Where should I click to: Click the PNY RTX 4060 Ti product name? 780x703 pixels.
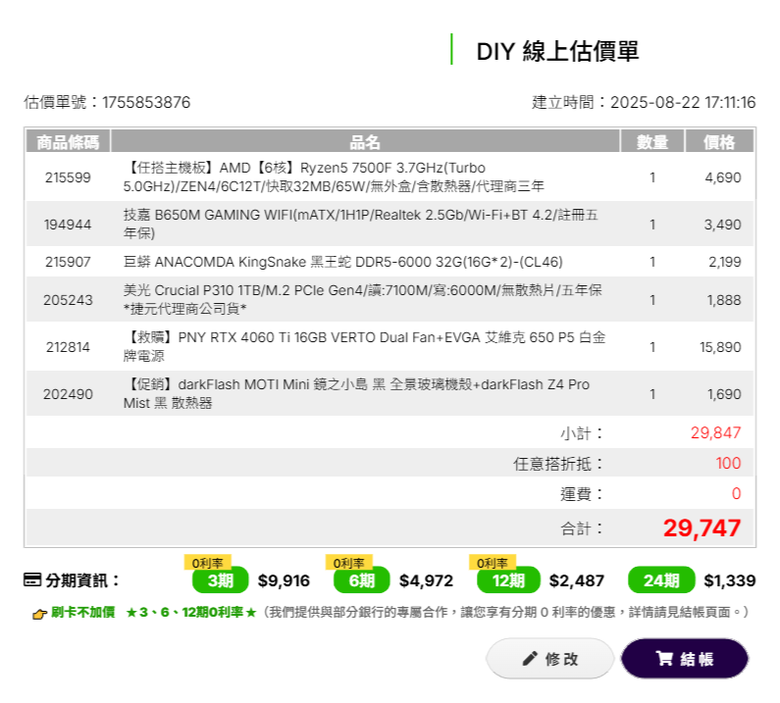pyautogui.click(x=364, y=346)
